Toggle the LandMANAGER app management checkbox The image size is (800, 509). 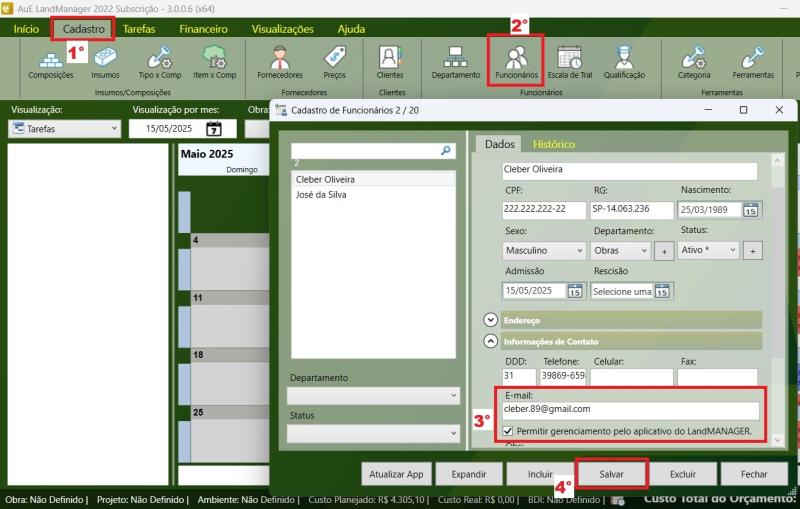509,431
